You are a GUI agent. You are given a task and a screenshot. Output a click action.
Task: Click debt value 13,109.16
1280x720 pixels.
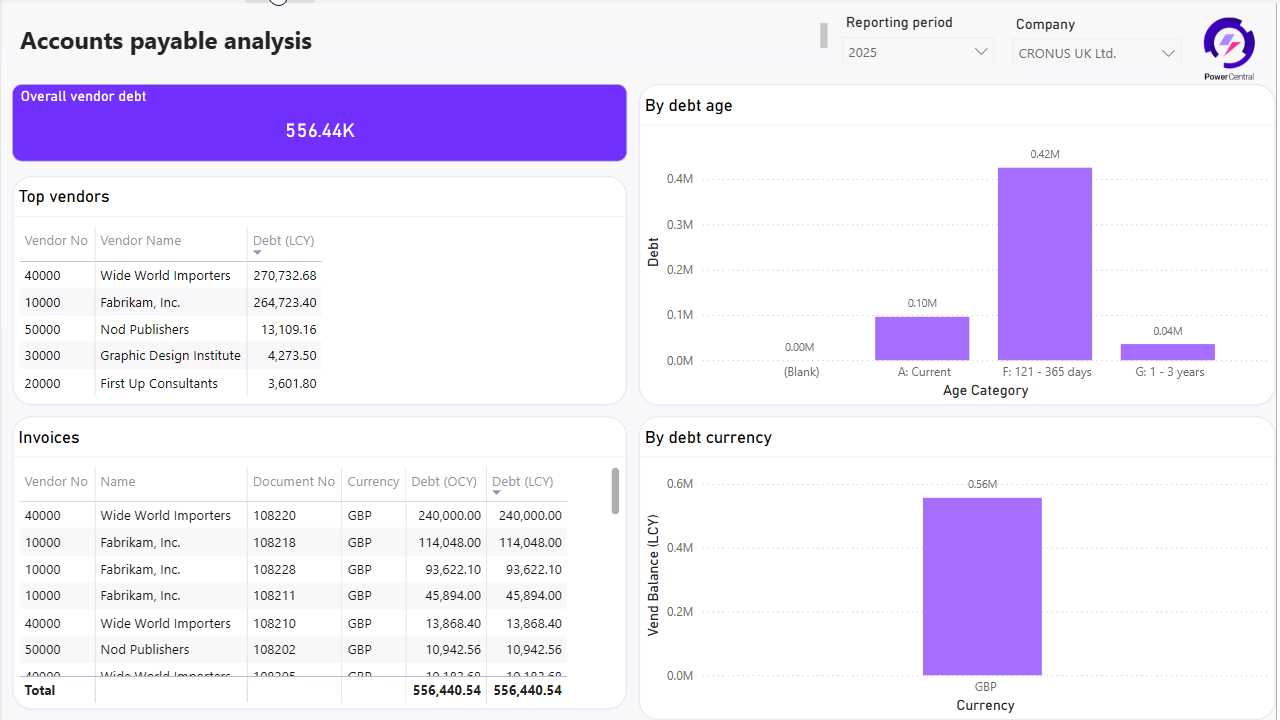[x=289, y=329]
